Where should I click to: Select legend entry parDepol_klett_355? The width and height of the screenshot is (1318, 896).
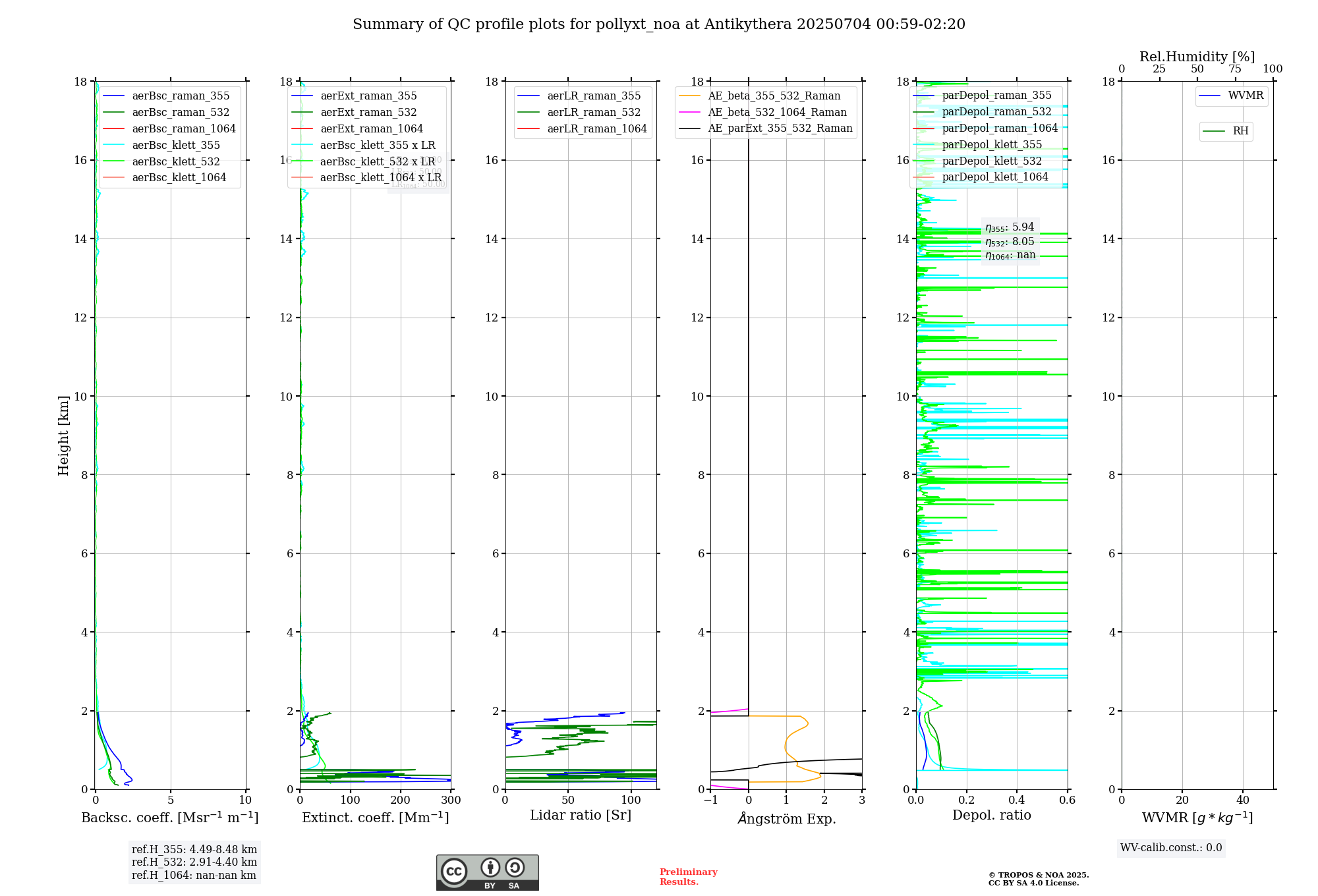(x=978, y=145)
